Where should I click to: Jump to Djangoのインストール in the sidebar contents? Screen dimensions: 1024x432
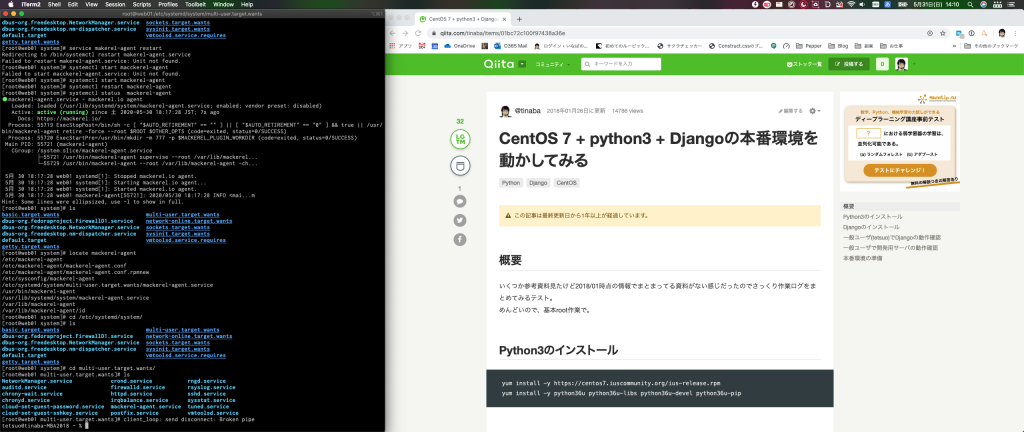[x=871, y=227]
